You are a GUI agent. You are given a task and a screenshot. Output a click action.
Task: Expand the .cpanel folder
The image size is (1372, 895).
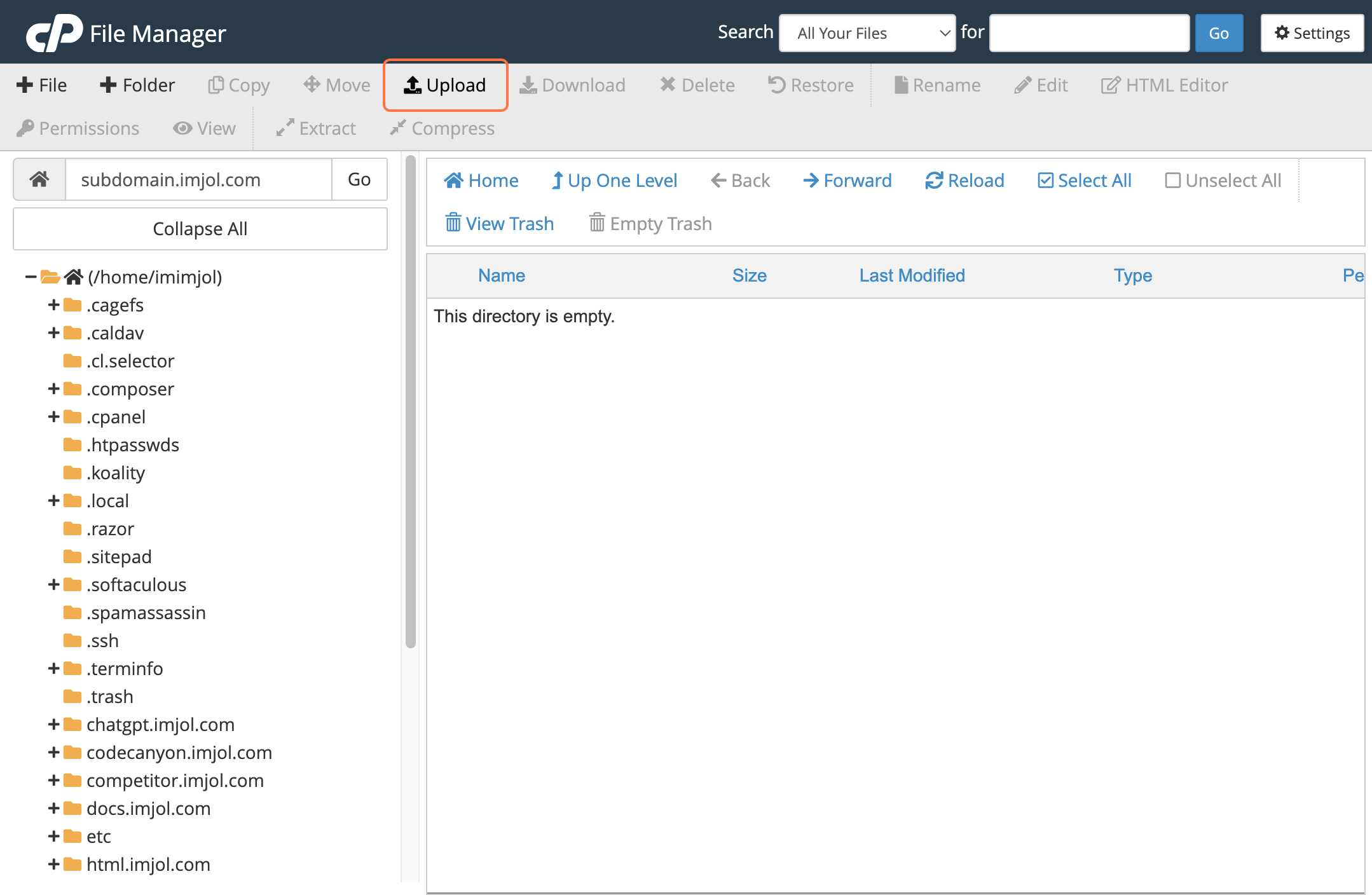54,417
